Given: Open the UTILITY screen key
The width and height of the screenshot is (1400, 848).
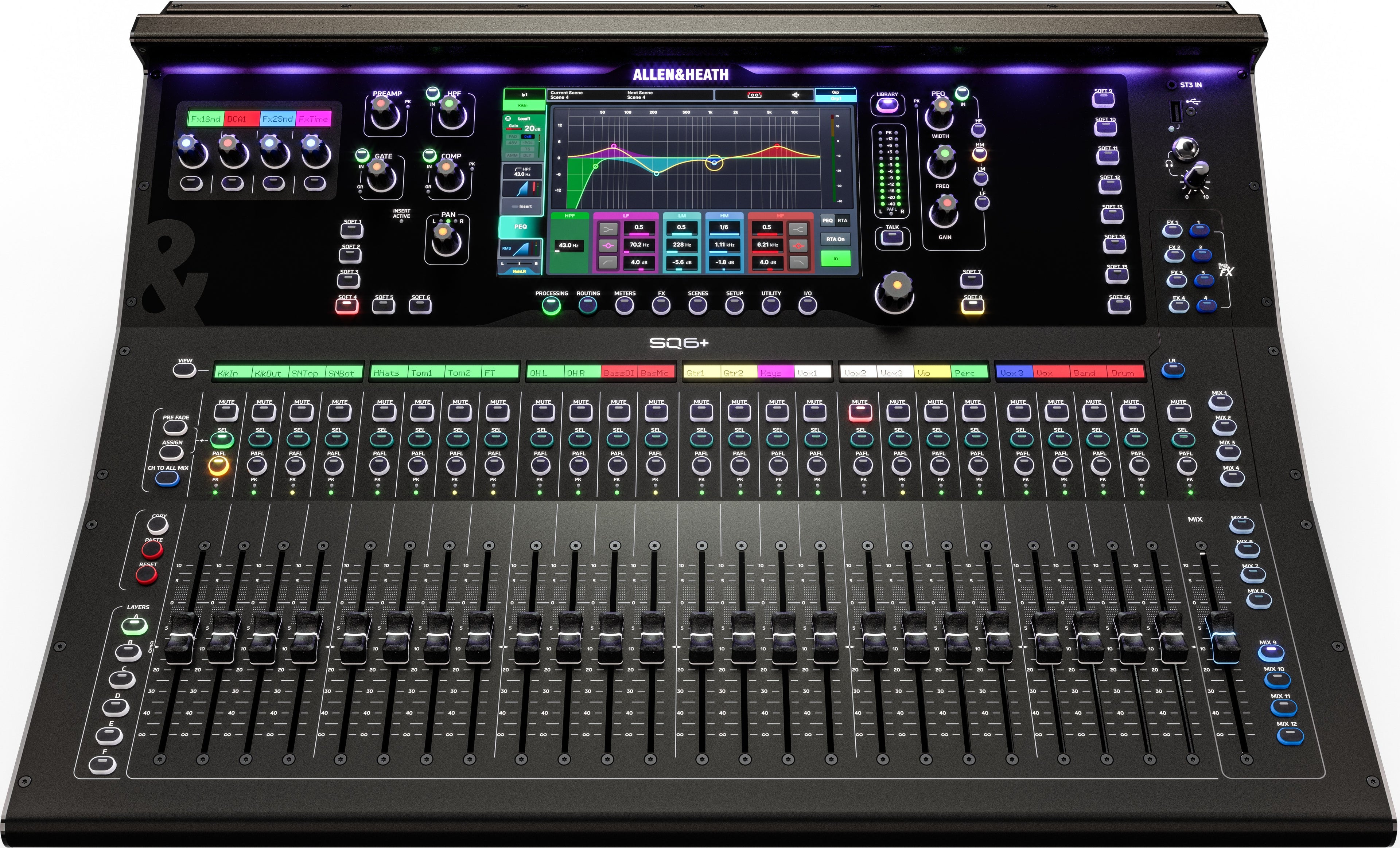Looking at the screenshot, I should (771, 306).
